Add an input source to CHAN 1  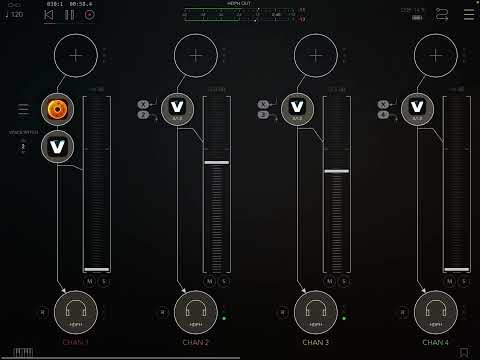76,55
